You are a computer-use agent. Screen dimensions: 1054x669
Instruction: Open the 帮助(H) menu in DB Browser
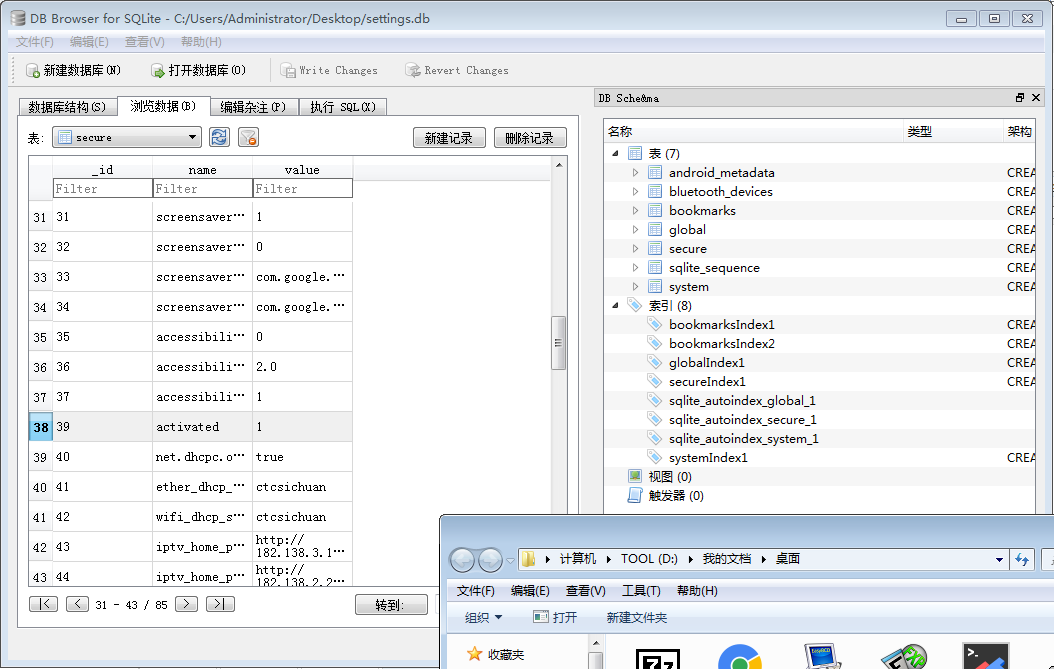click(x=201, y=42)
